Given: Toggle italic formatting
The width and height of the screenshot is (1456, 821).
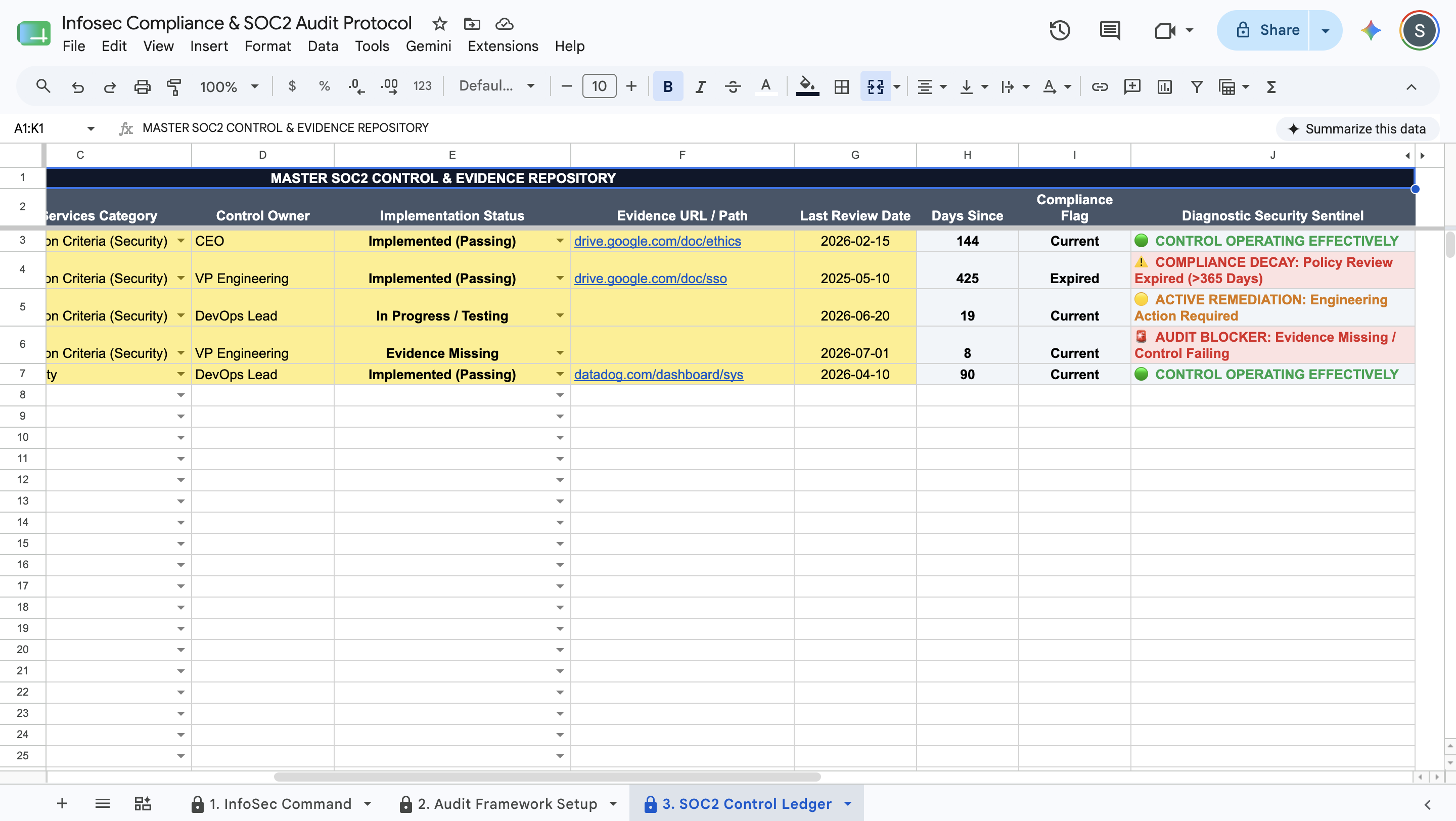Looking at the screenshot, I should pyautogui.click(x=700, y=86).
